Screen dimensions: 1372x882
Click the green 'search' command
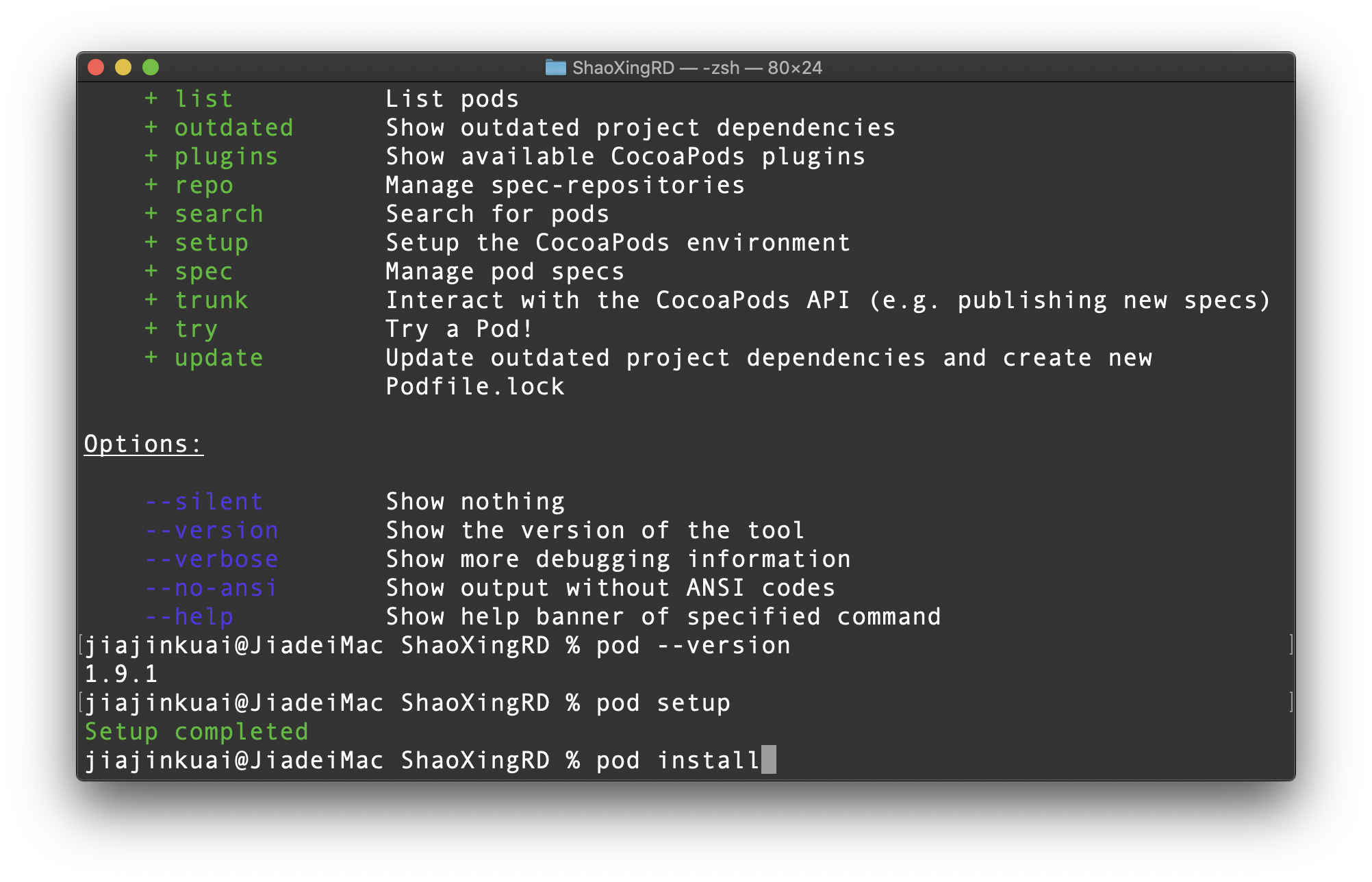click(x=219, y=214)
